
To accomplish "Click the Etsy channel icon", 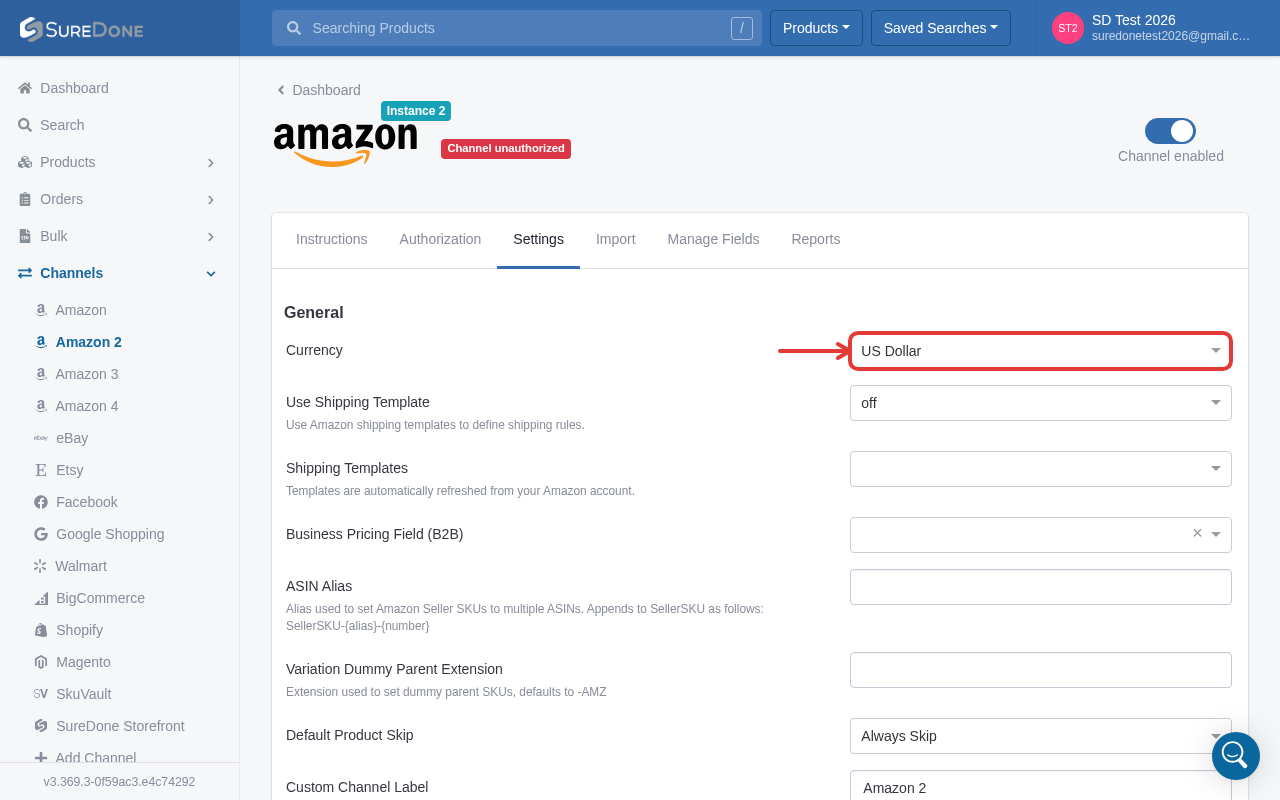I will click(41, 470).
